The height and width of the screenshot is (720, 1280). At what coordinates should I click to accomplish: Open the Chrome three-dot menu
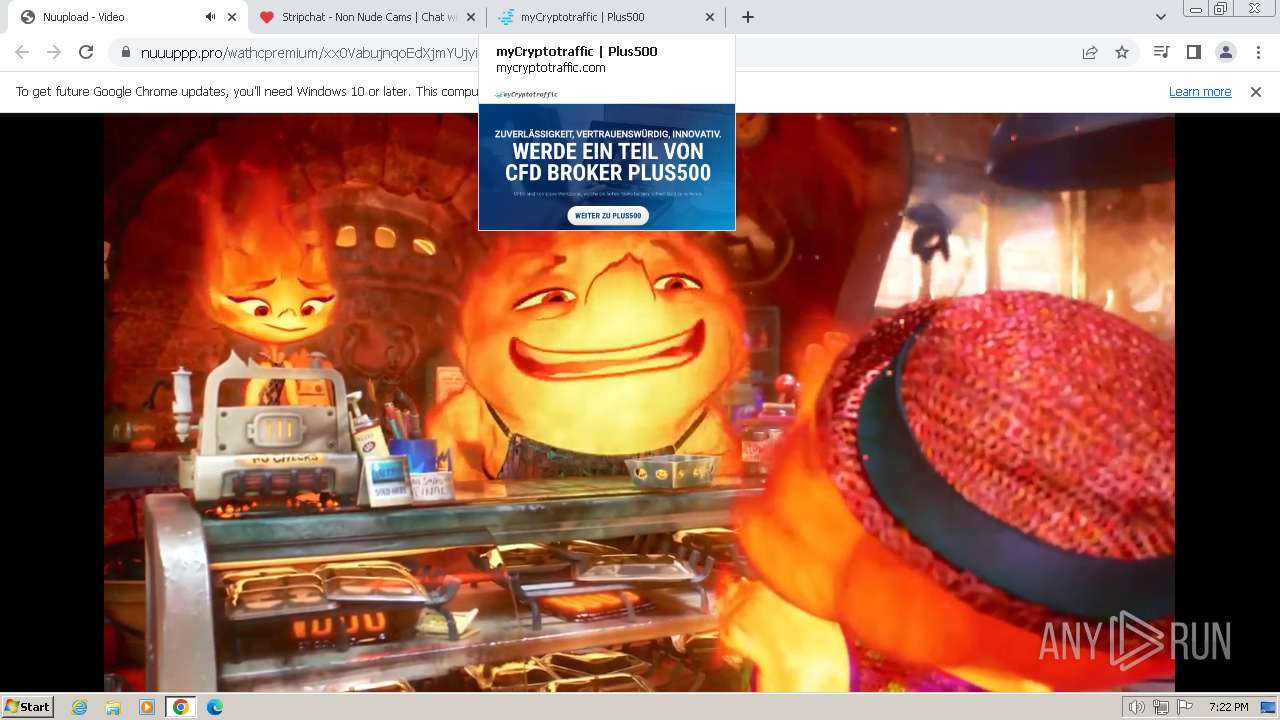point(1258,53)
